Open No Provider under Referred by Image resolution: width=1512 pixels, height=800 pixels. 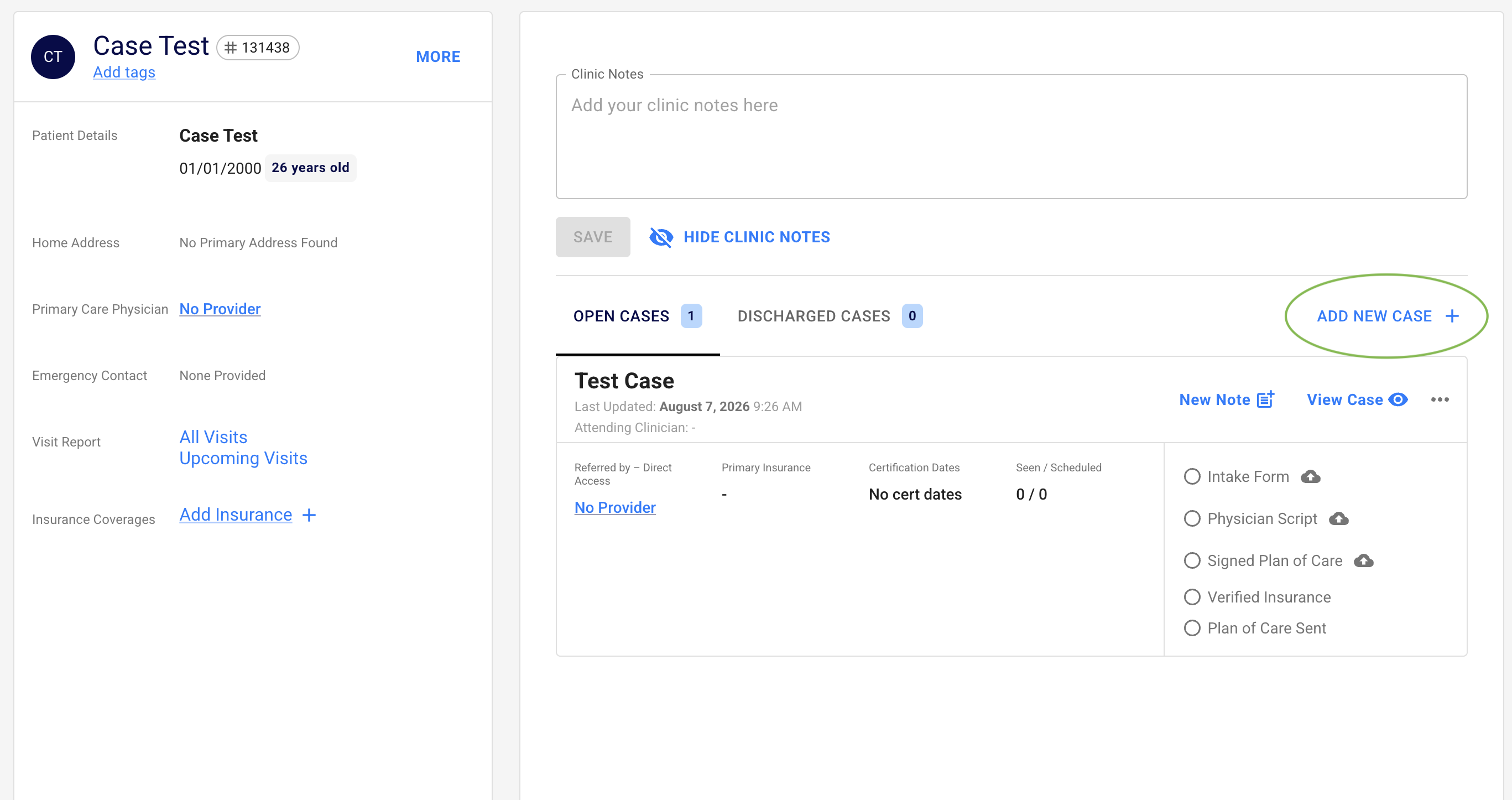[x=614, y=507]
